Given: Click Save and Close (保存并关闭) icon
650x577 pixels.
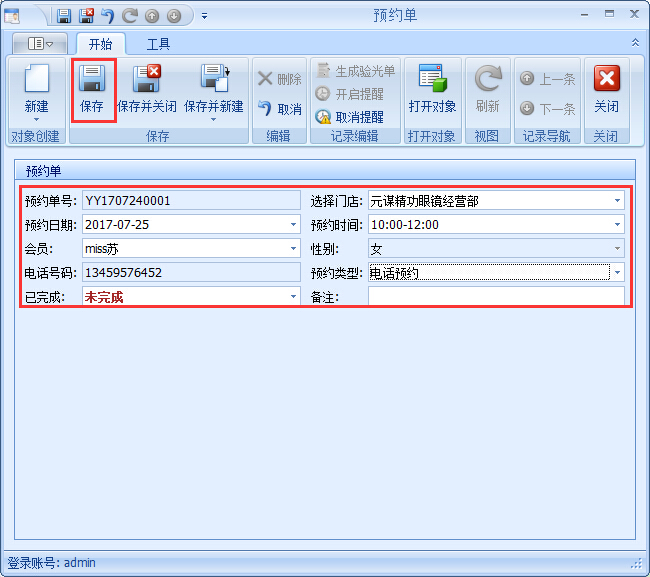Looking at the screenshot, I should pyautogui.click(x=147, y=80).
